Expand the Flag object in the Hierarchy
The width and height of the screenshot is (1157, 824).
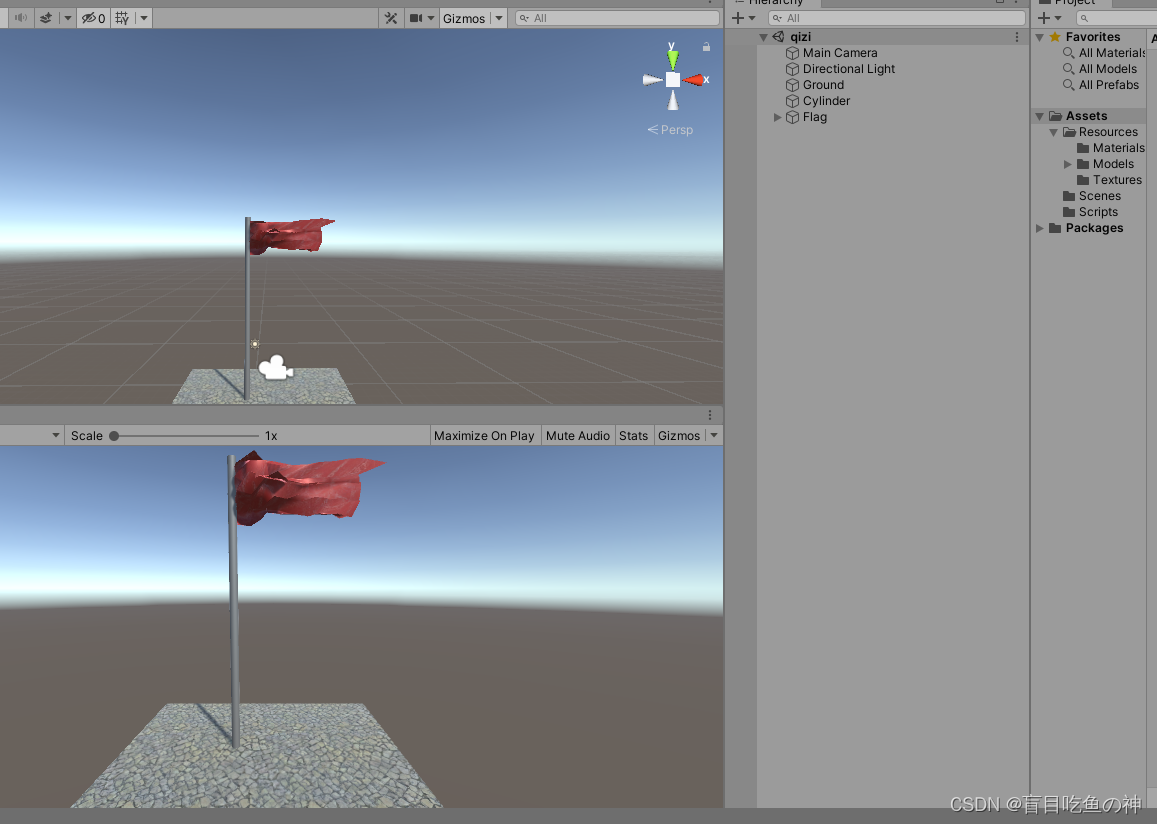pyautogui.click(x=778, y=117)
